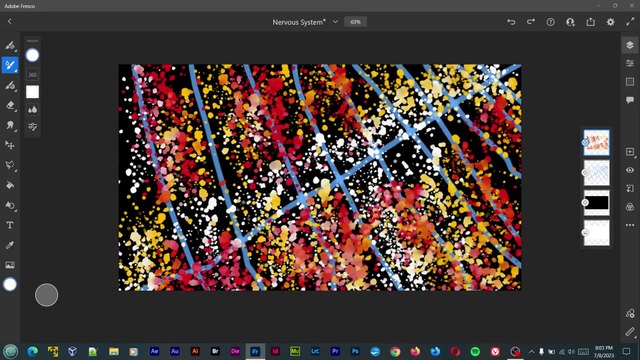Image resolution: width=640 pixels, height=360 pixels.
Task: Launch Adobe Photoshop from taskbar
Action: pyautogui.click(x=355, y=351)
